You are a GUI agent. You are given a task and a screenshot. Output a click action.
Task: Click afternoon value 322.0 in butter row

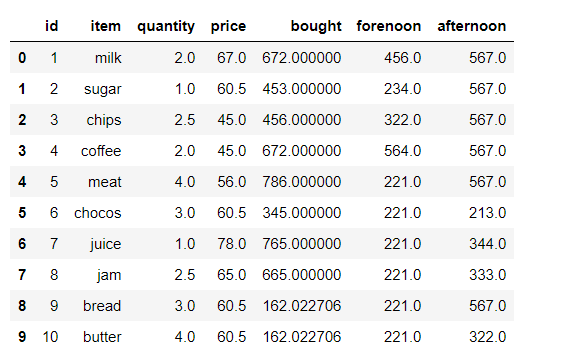pyautogui.click(x=487, y=337)
